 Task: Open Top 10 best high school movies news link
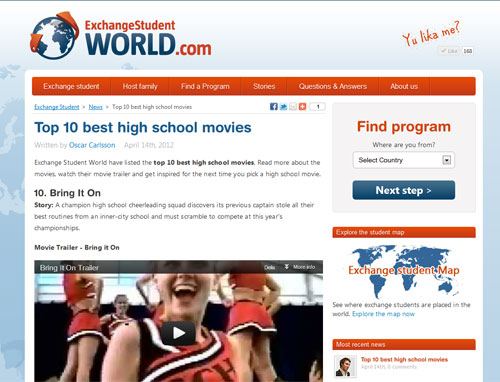tap(404, 359)
